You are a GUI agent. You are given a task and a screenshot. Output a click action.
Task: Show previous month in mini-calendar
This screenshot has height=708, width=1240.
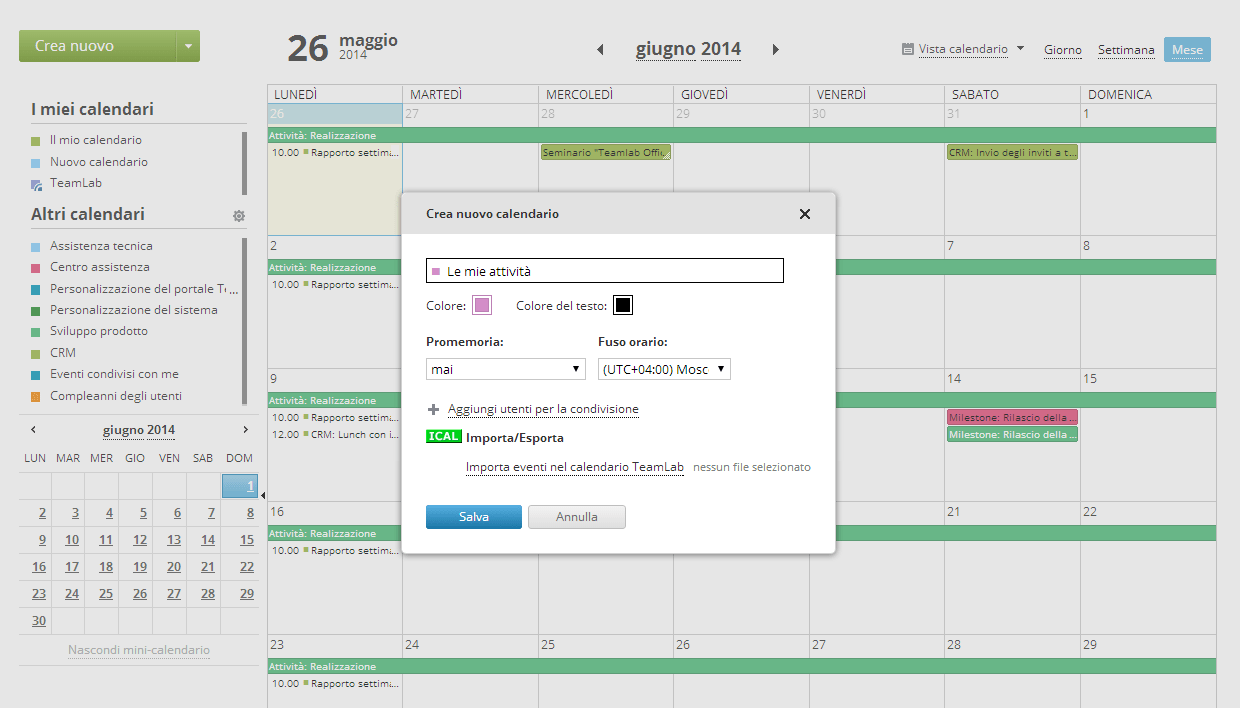point(33,430)
